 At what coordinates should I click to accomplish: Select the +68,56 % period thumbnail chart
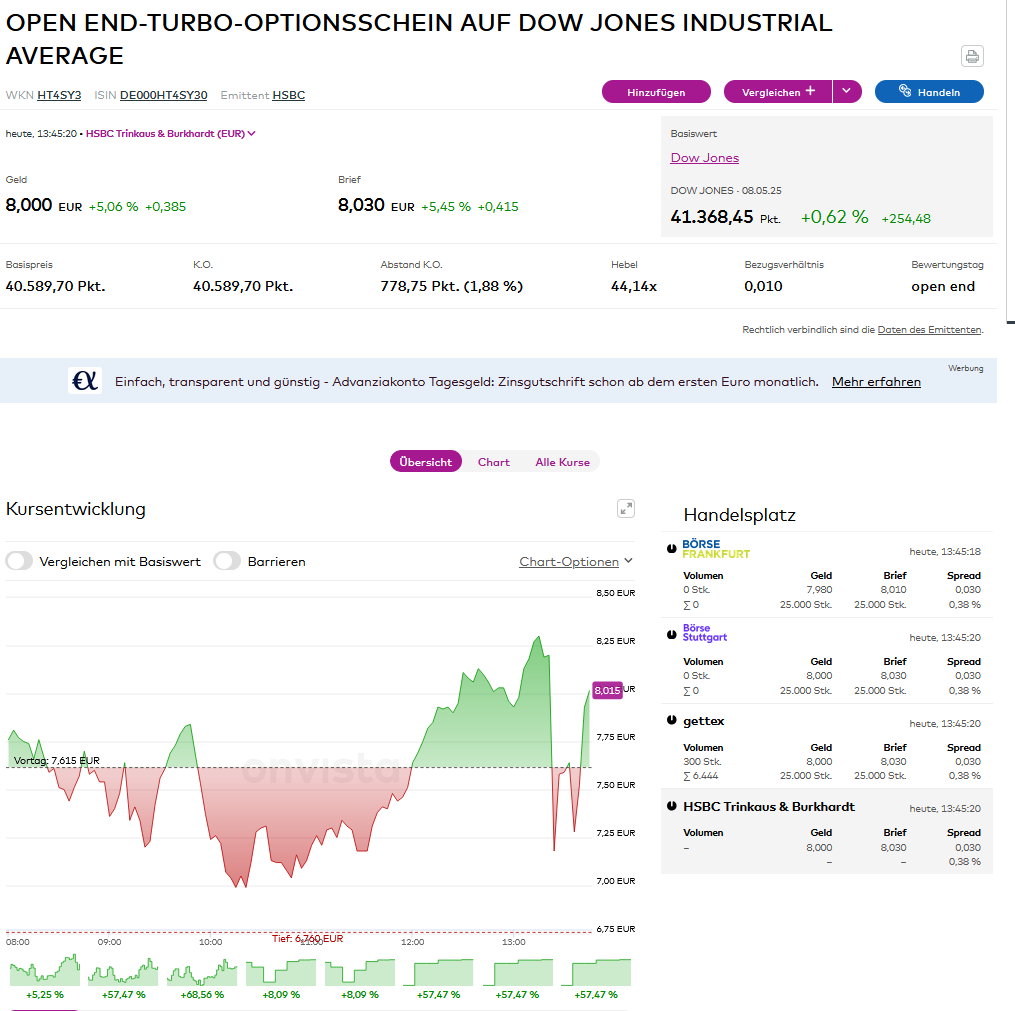202,977
